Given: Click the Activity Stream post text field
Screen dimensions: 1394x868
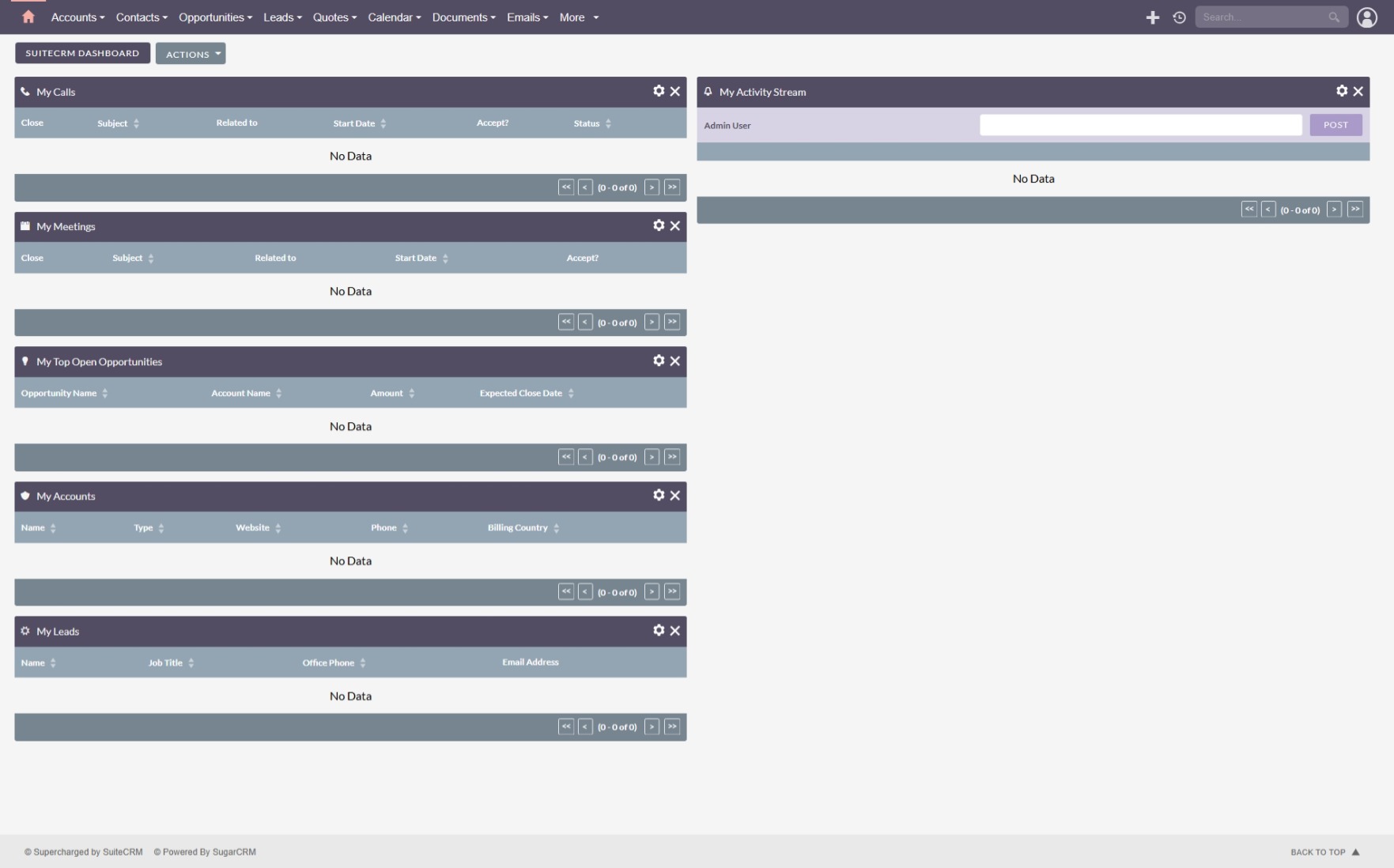Looking at the screenshot, I should click(x=1140, y=125).
